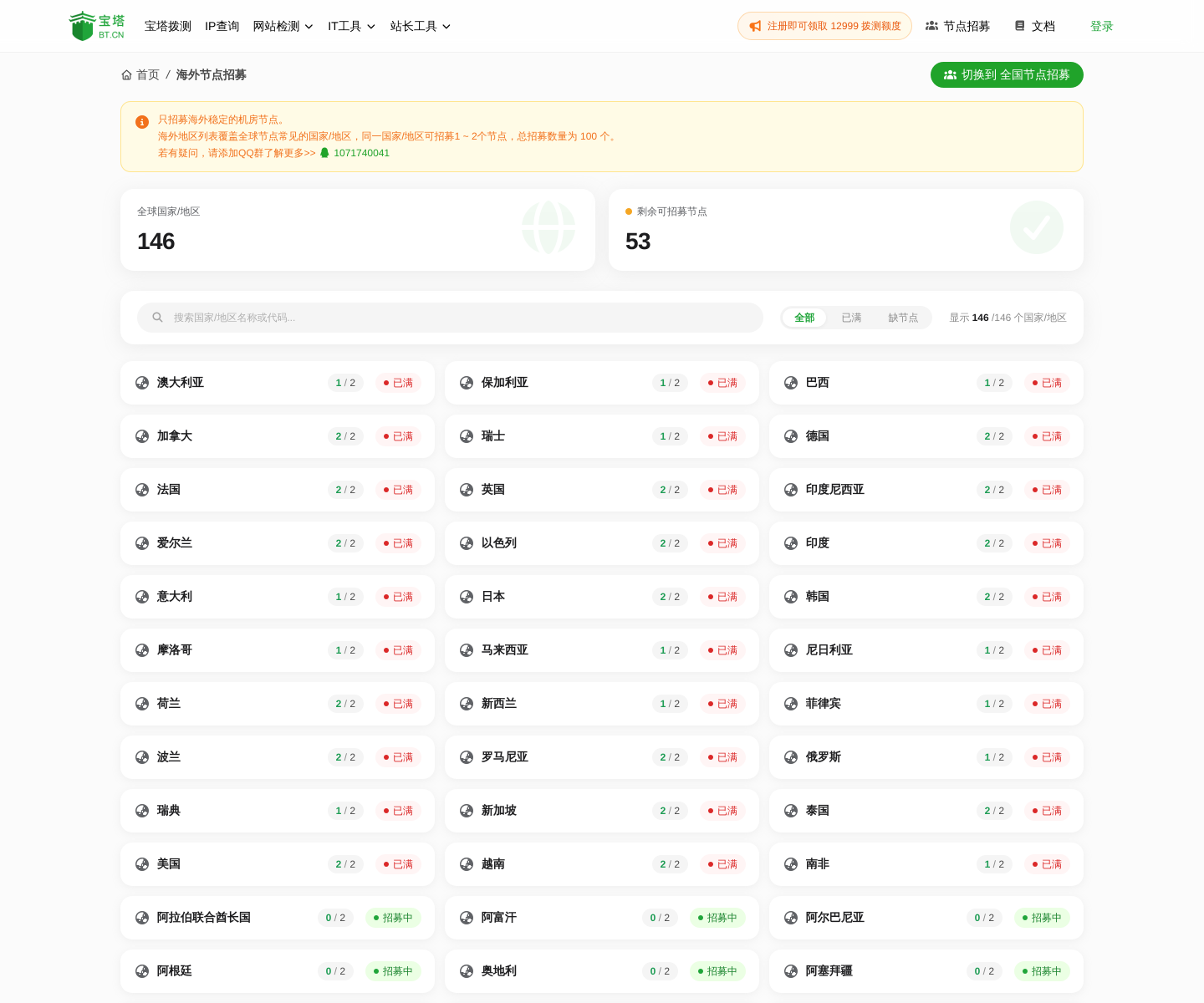Go to IP查询 in the navigation
This screenshot has width=1204, height=1003.
tap(222, 26)
